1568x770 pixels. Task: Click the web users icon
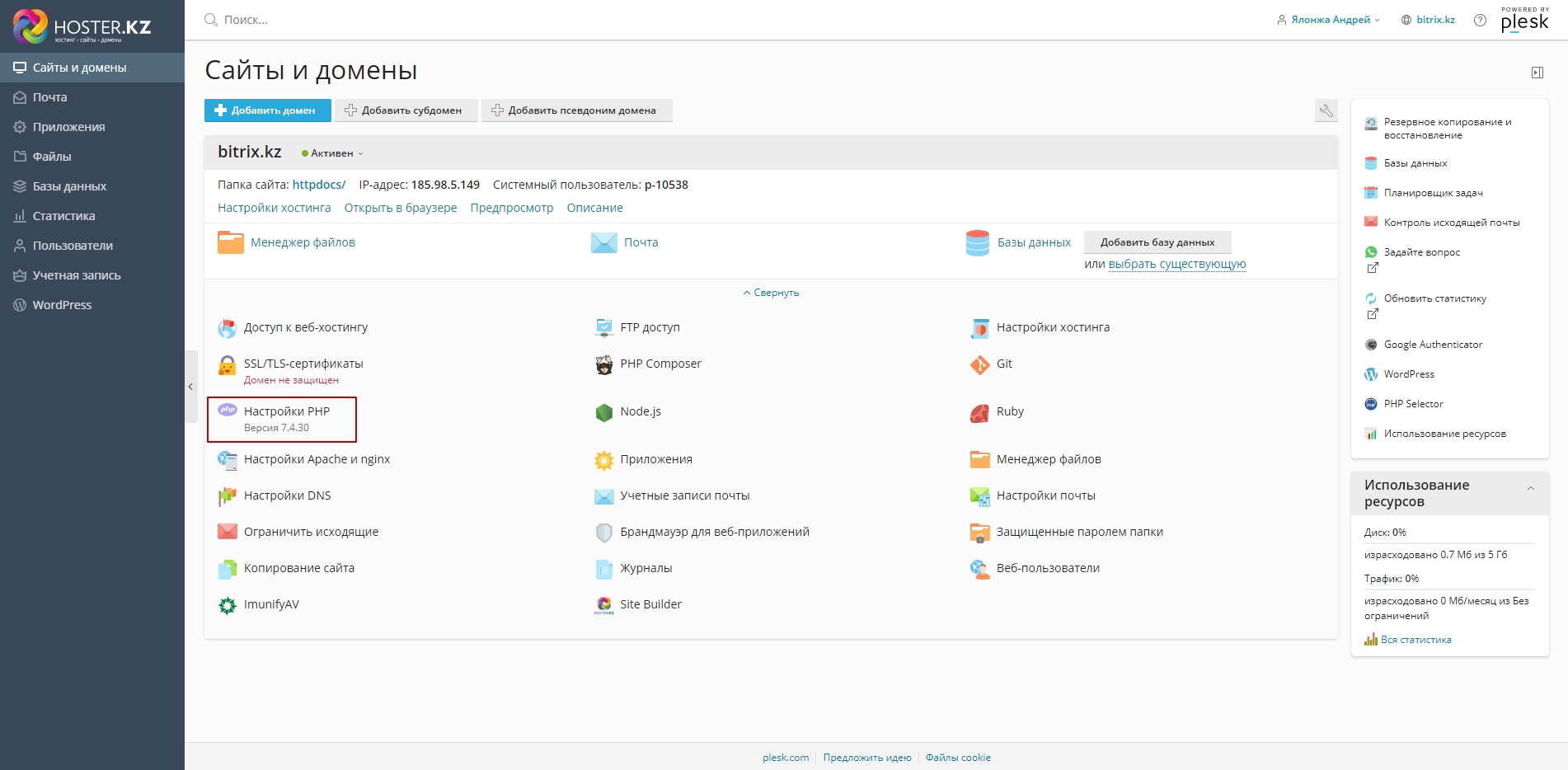[980, 569]
